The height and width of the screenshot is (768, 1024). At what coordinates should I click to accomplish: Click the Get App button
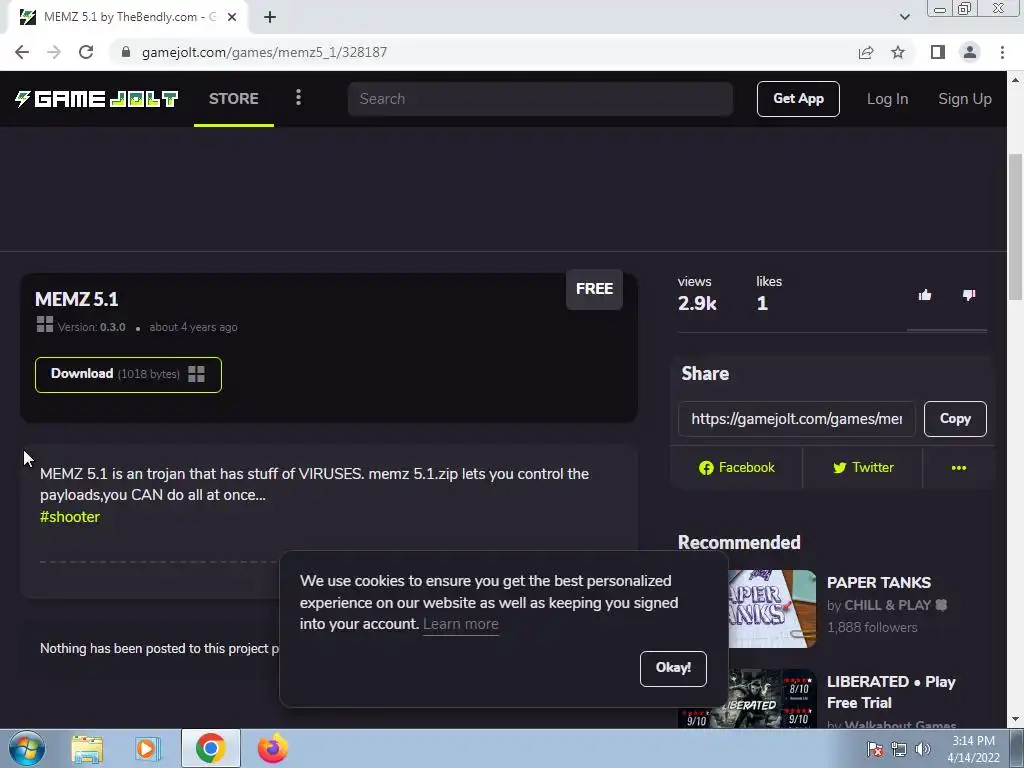point(798,99)
